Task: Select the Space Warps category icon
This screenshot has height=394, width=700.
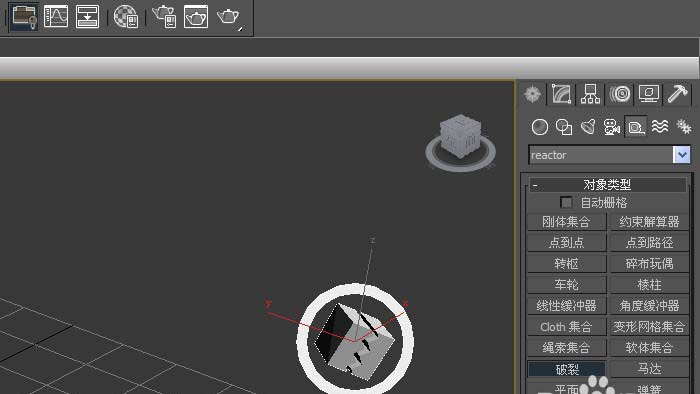Action: coord(660,127)
